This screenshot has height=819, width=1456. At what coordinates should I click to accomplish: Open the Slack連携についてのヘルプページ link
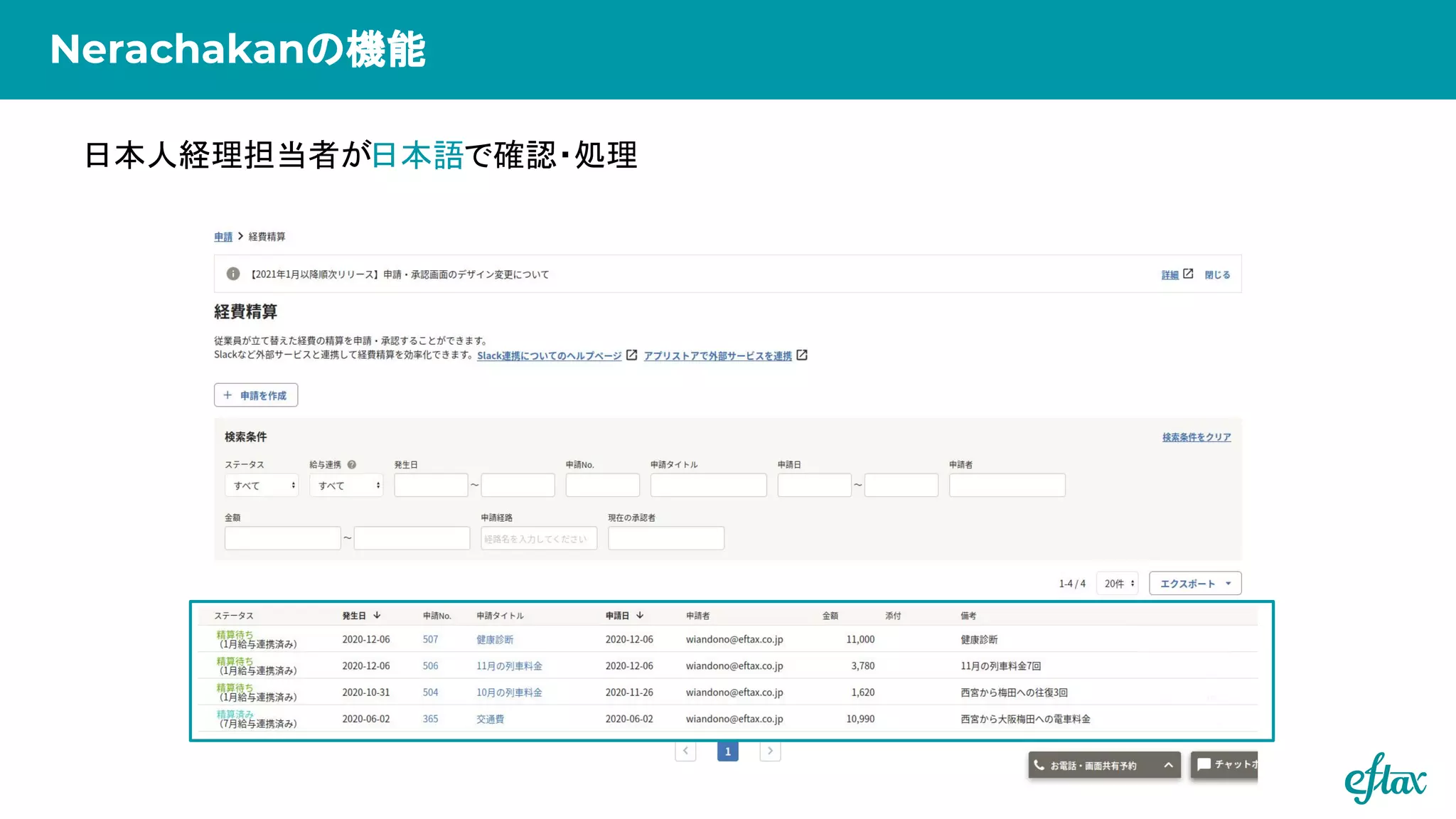click(x=549, y=355)
